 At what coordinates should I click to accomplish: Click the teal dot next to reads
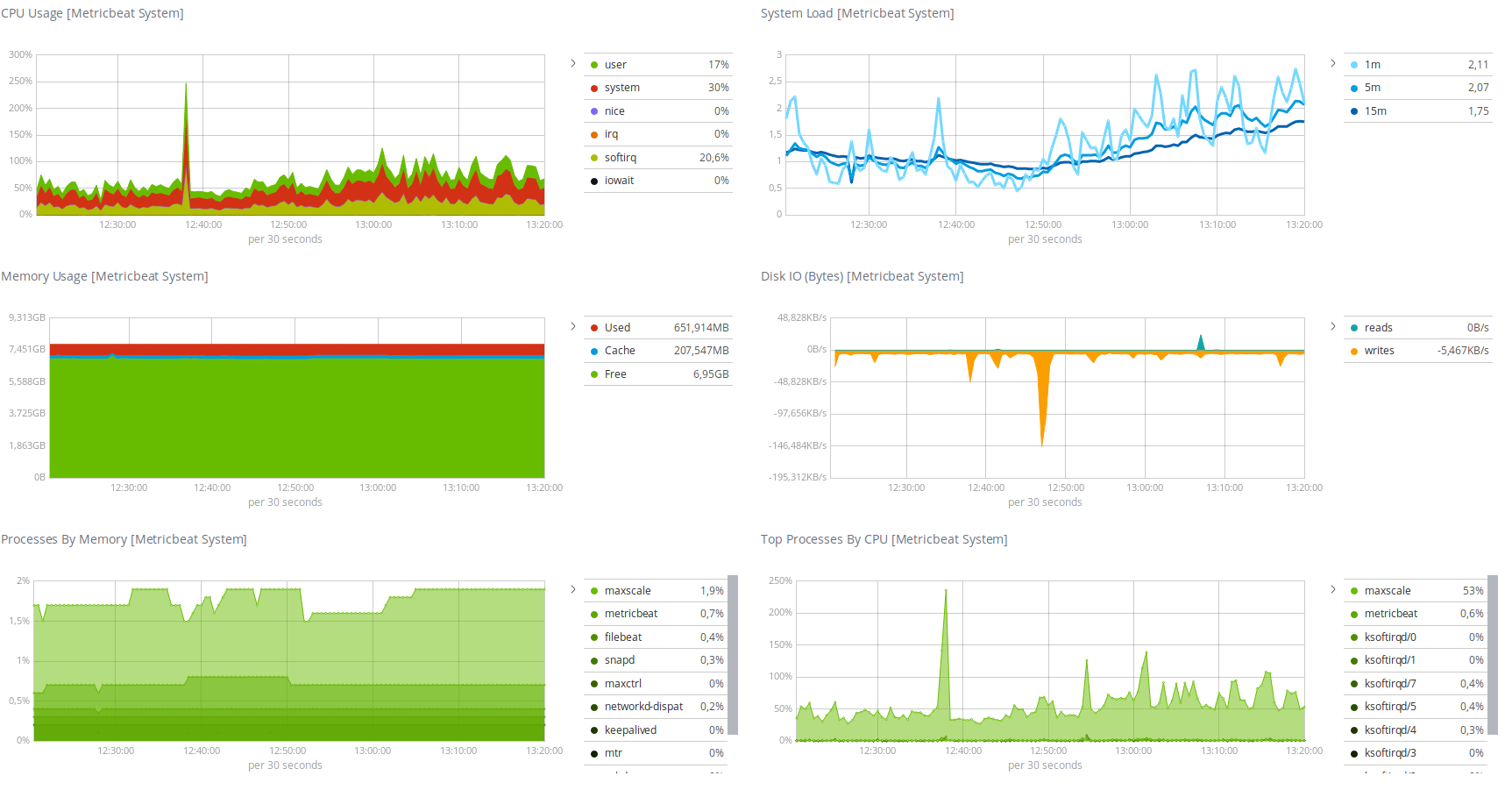click(x=1354, y=328)
